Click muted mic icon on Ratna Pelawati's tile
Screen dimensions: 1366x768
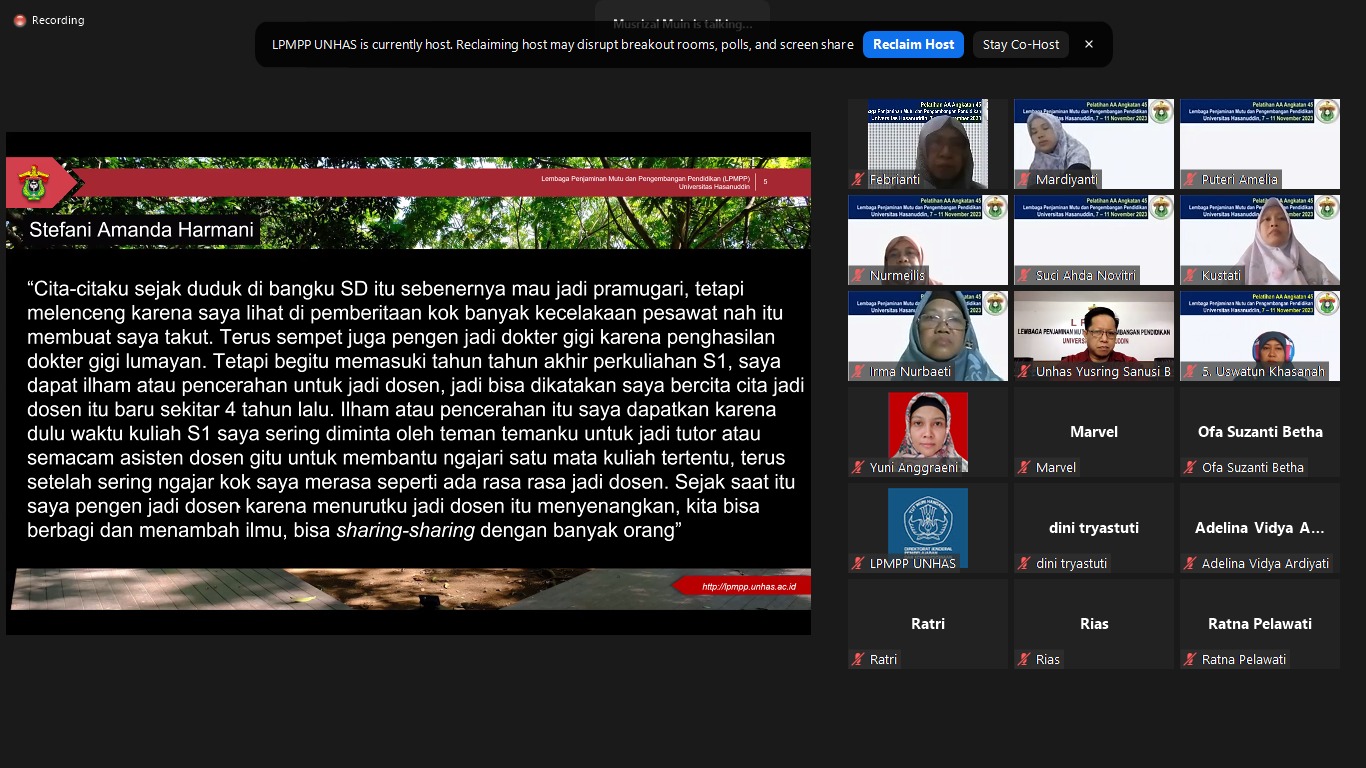click(1190, 660)
